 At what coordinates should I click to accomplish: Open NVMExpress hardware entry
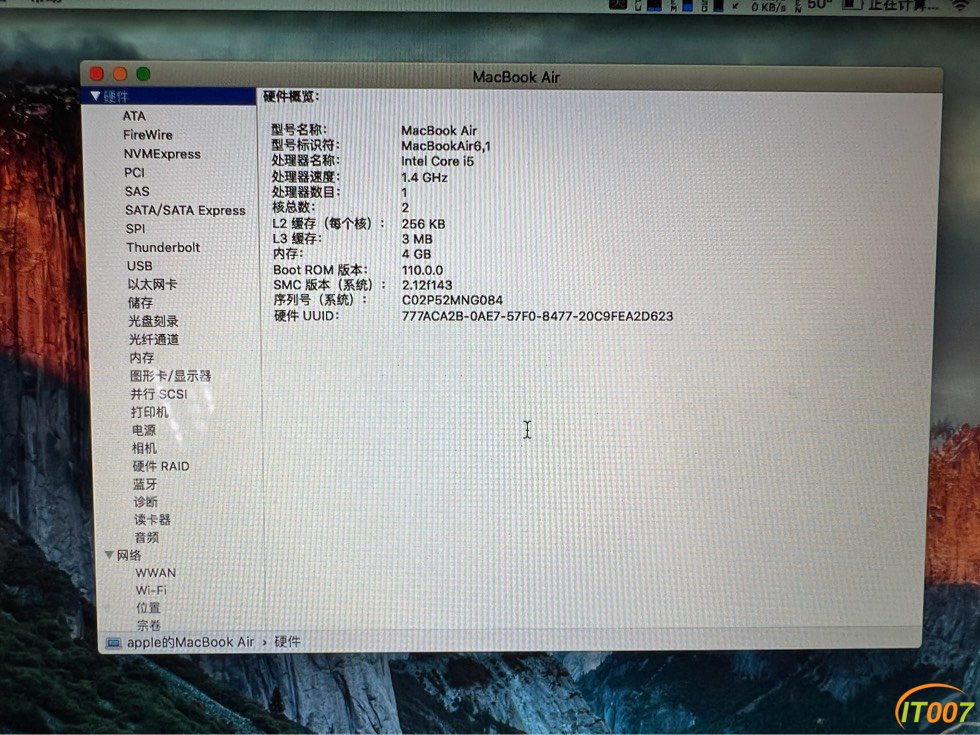[162, 154]
